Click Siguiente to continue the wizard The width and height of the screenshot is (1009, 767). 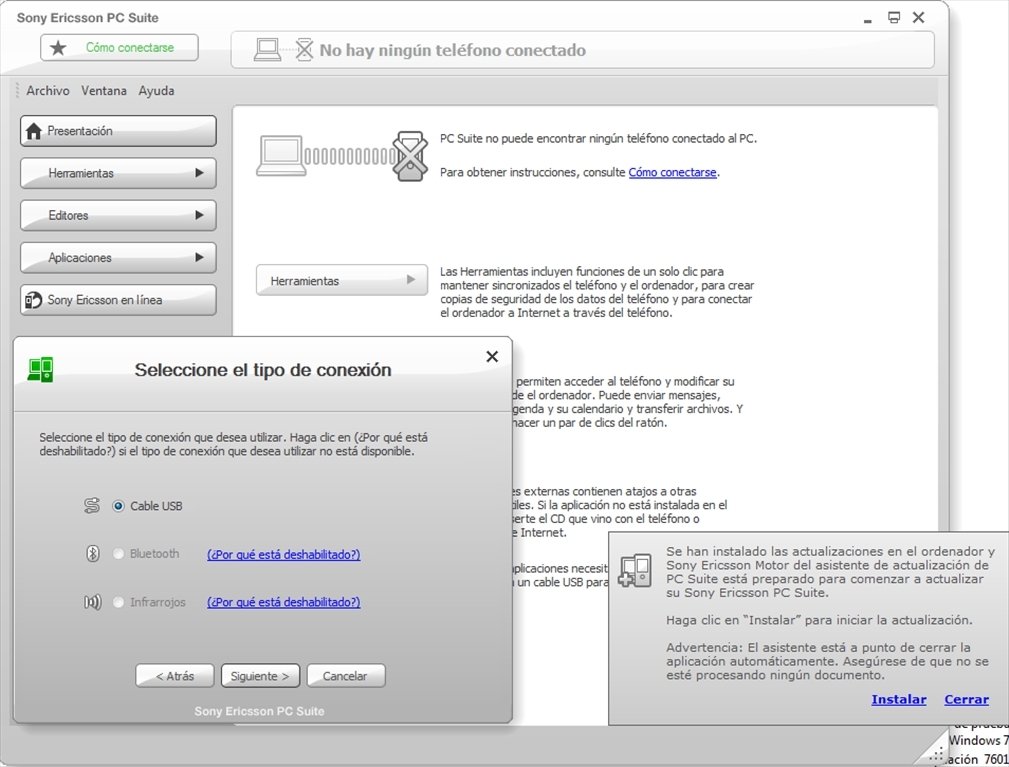tap(260, 676)
